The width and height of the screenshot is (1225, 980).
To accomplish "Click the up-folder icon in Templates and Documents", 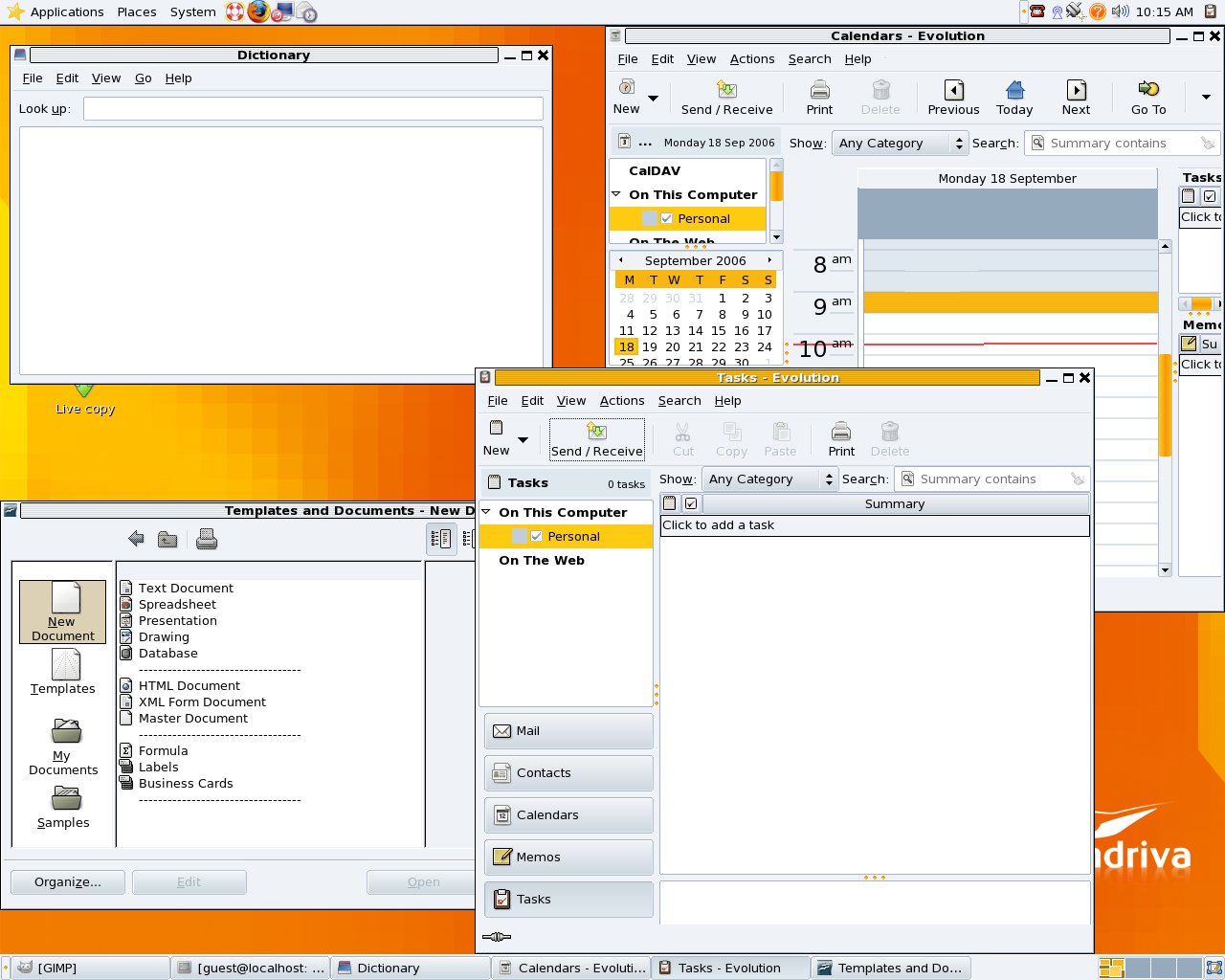I will click(x=167, y=539).
